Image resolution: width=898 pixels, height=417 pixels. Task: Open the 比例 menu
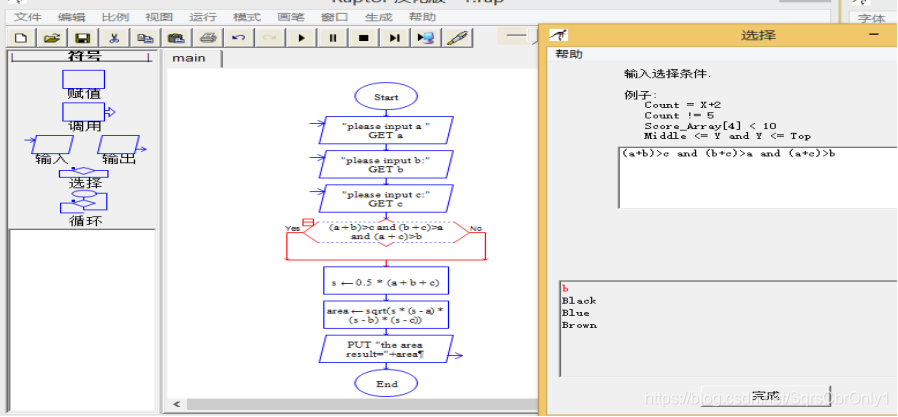(116, 17)
